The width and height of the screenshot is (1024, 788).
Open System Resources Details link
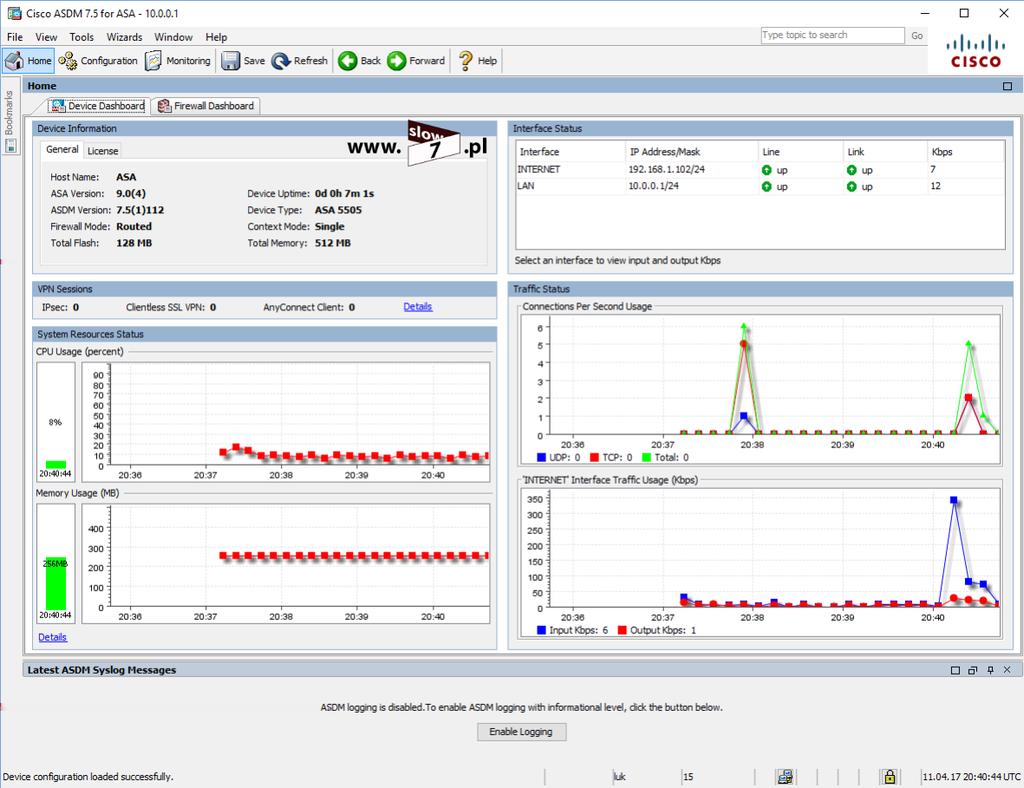[x=52, y=637]
